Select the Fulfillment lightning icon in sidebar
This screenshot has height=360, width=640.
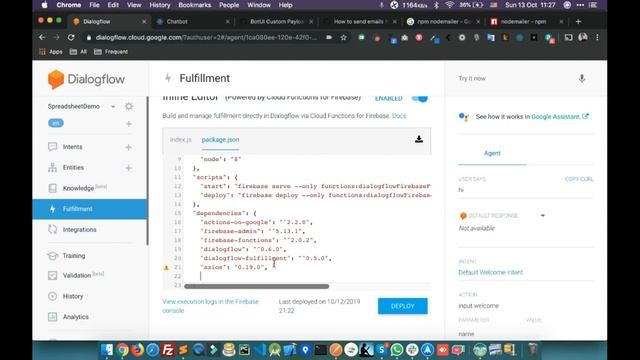(53, 209)
